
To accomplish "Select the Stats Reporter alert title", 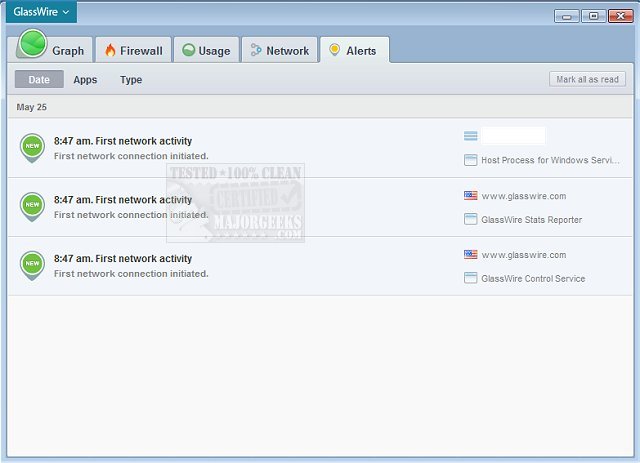I will pos(123,200).
